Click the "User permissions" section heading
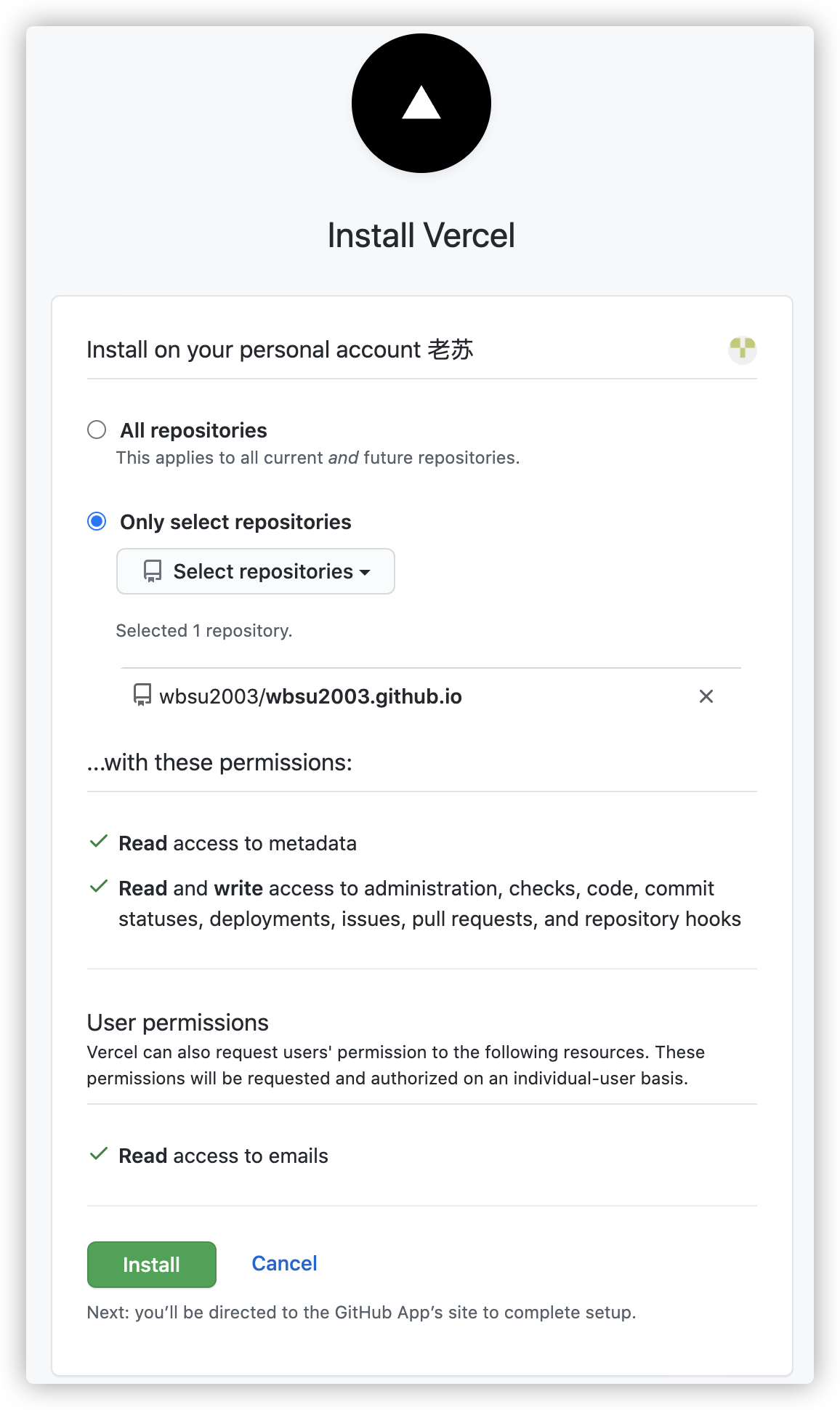This screenshot has height=1410, width=840. (178, 1023)
